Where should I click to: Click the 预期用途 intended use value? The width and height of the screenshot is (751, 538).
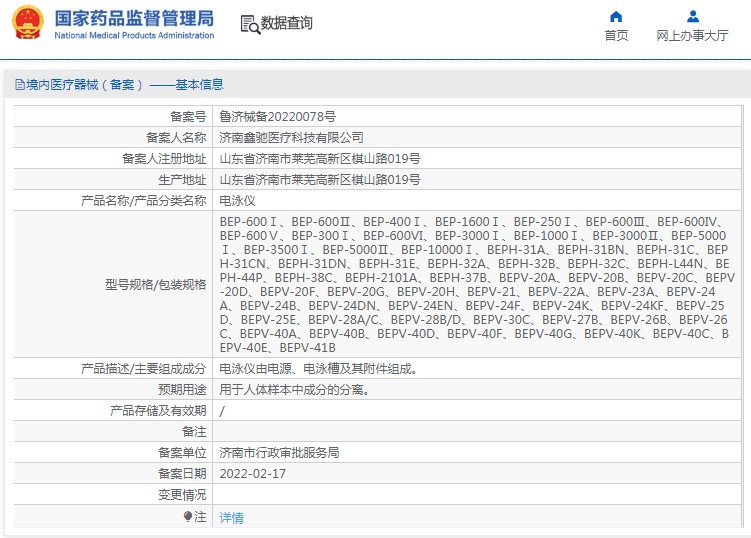[x=295, y=389]
